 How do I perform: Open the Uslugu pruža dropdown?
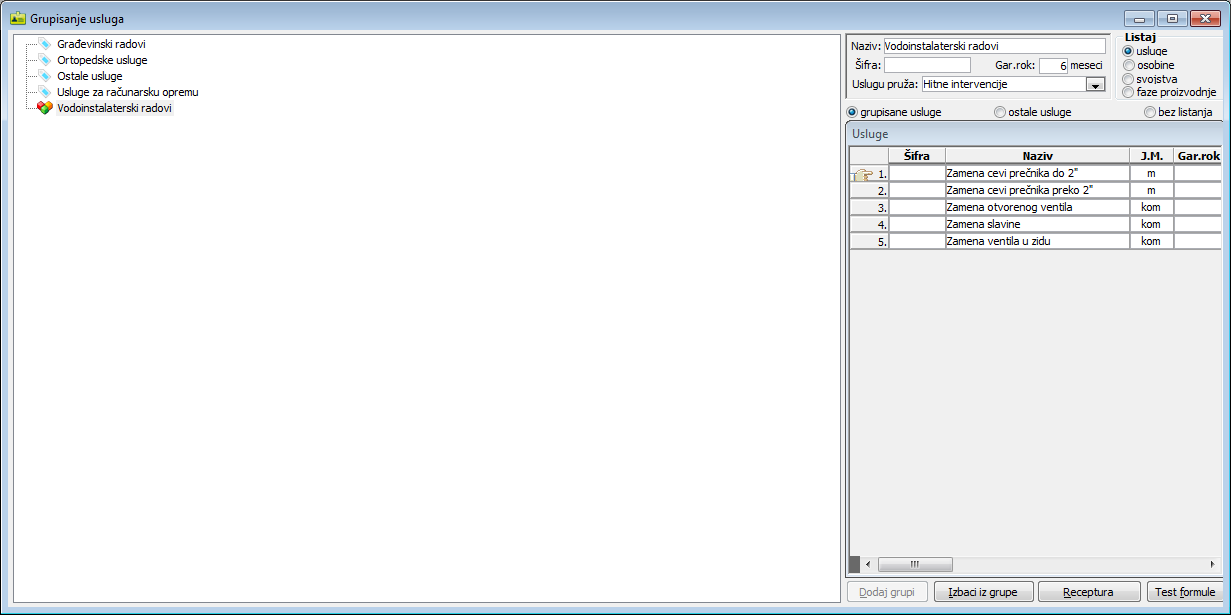1095,85
